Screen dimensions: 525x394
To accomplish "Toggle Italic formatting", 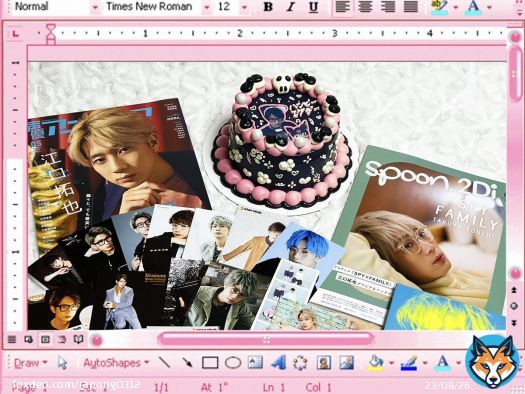I will pyautogui.click(x=291, y=7).
